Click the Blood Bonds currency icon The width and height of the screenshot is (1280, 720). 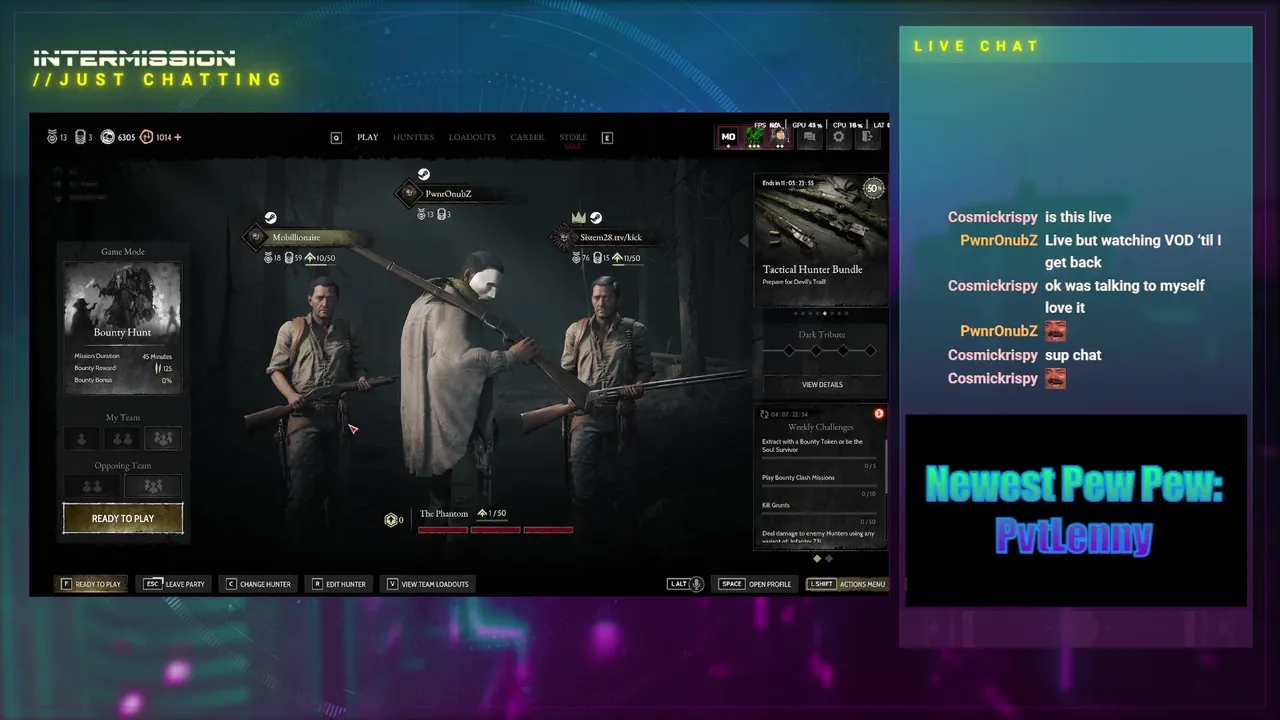pyautogui.click(x=146, y=137)
